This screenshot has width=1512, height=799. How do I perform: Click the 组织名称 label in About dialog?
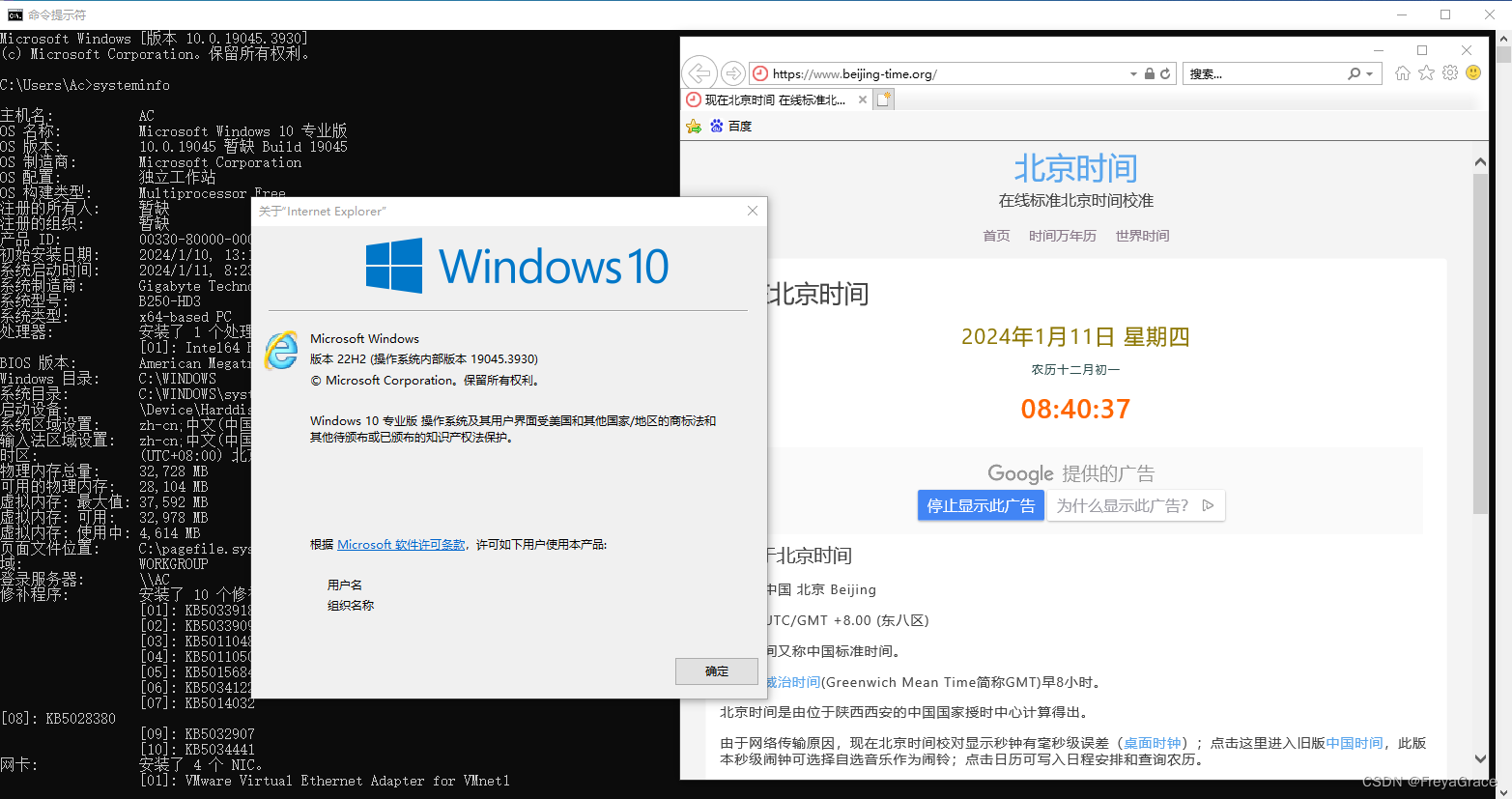[351, 605]
